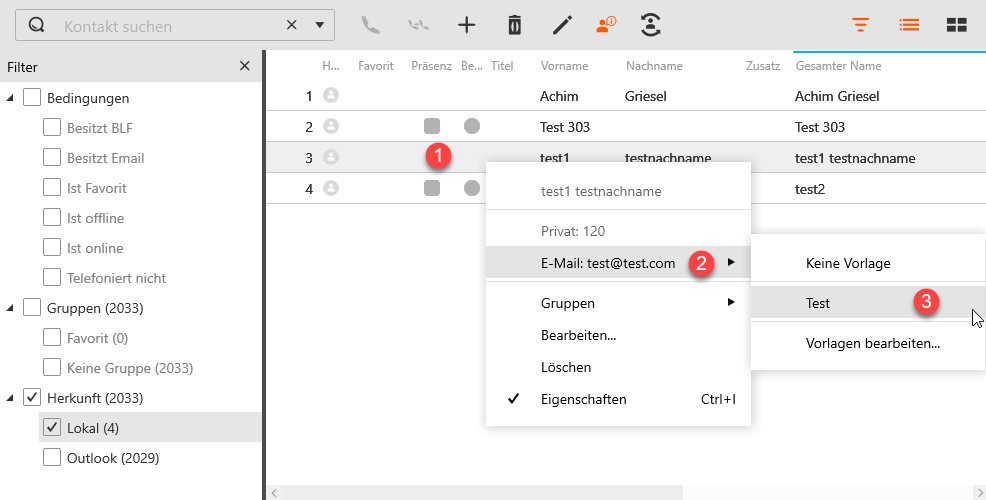Click status circle of Test 303 row

click(472, 126)
